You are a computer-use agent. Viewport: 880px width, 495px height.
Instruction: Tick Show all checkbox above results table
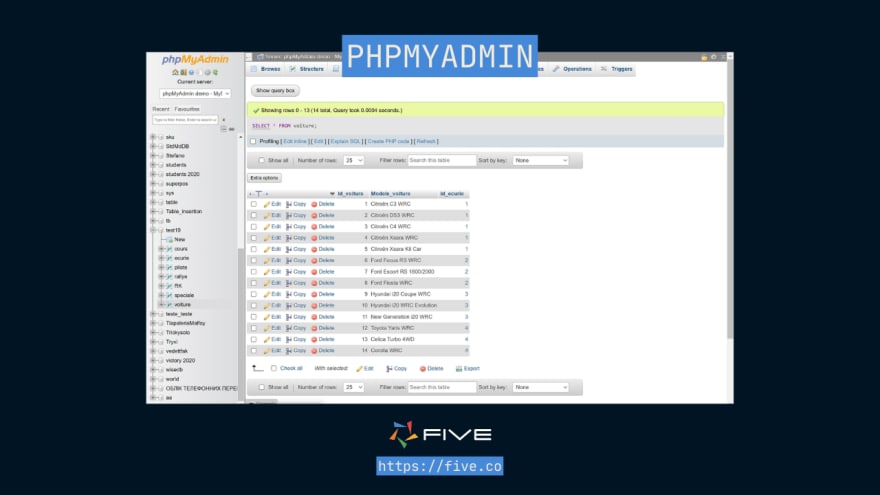click(x=262, y=161)
